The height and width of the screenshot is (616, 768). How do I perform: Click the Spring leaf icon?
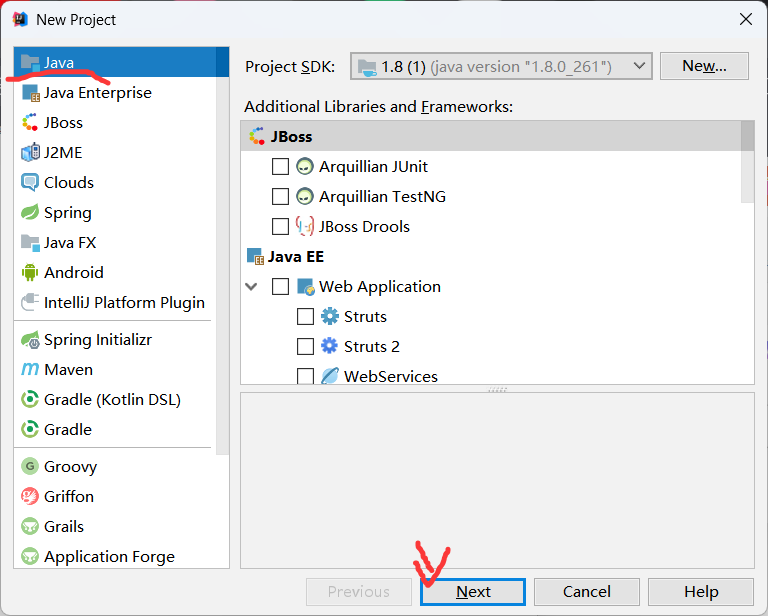tap(30, 213)
